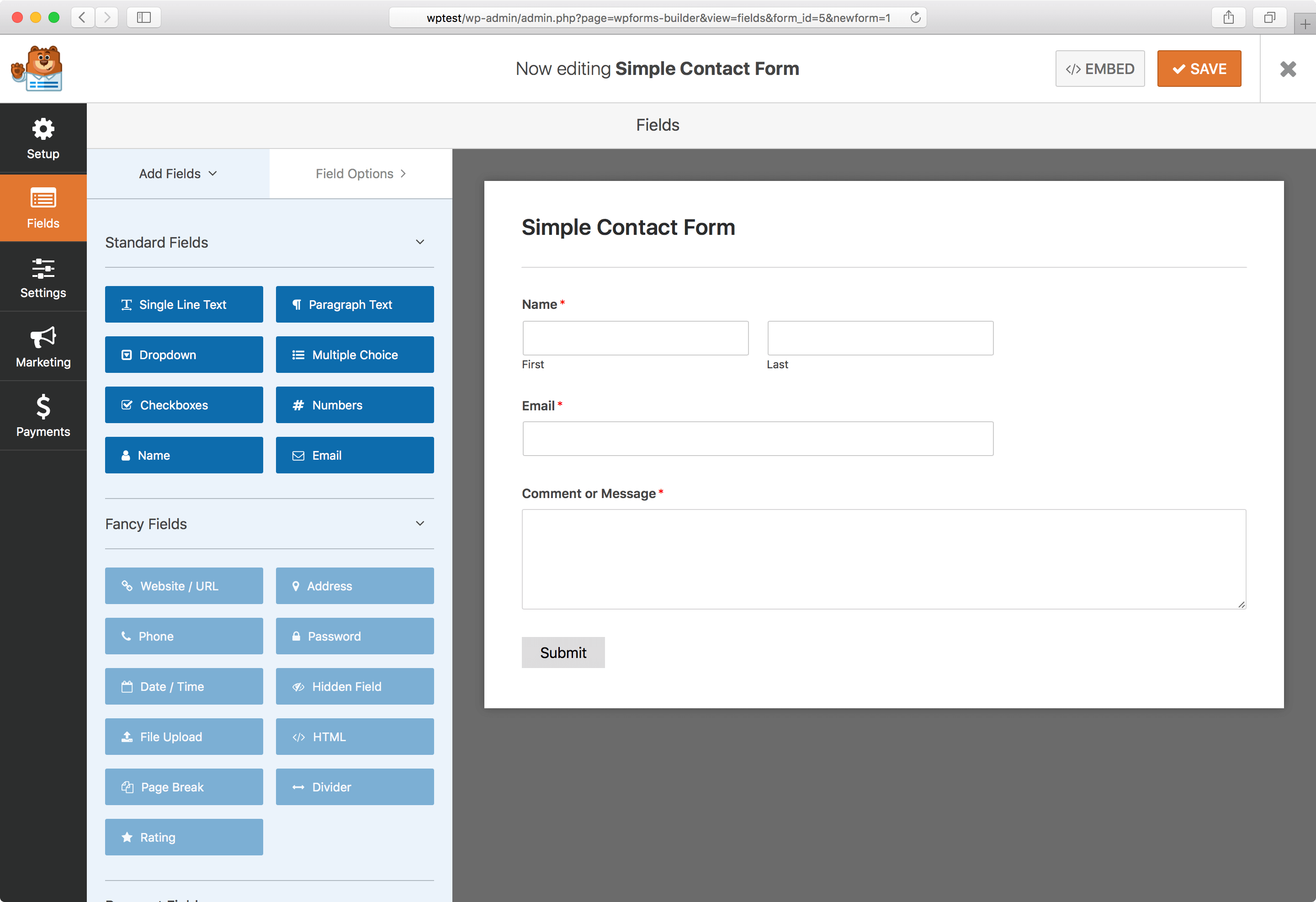1316x902 pixels.
Task: Close the form builder with X
Action: click(1288, 69)
